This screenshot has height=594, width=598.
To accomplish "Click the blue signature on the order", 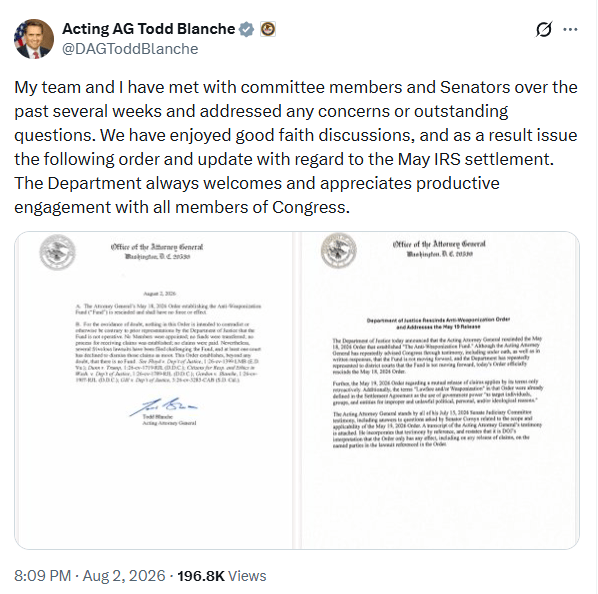I will (163, 406).
